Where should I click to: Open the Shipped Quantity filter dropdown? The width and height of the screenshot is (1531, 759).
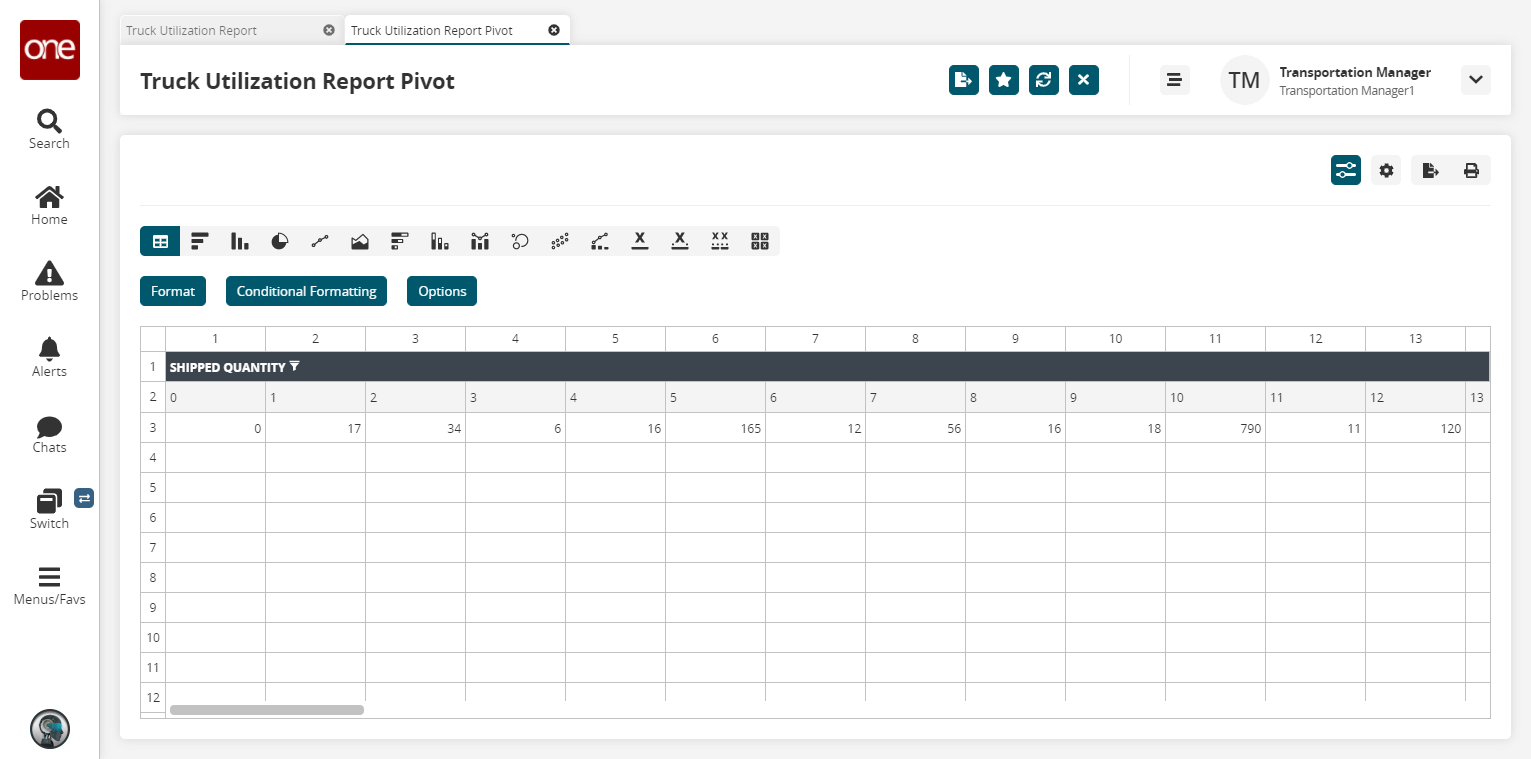pyautogui.click(x=295, y=367)
